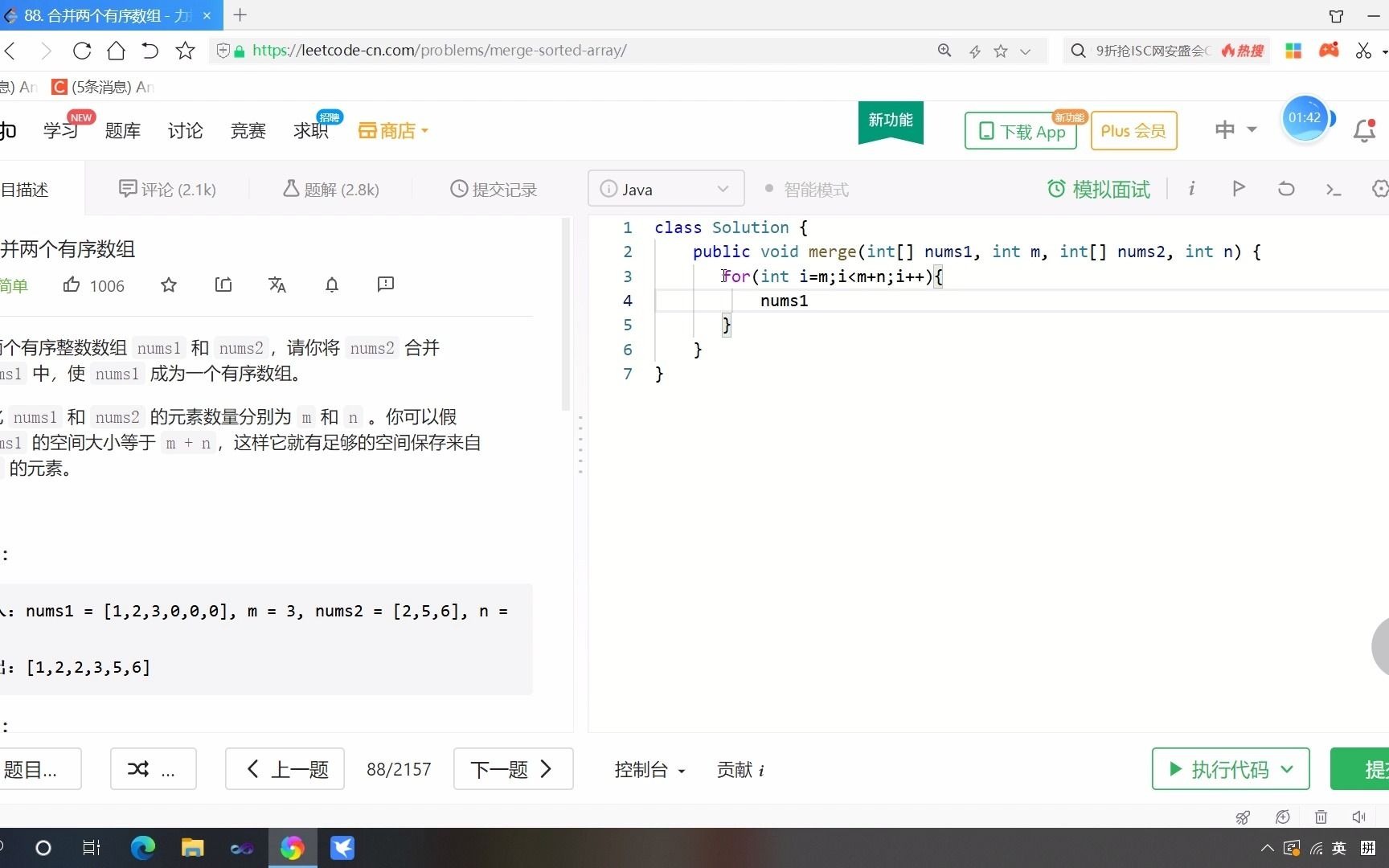
Task: Open a new browser tab with plus
Action: click(x=240, y=14)
